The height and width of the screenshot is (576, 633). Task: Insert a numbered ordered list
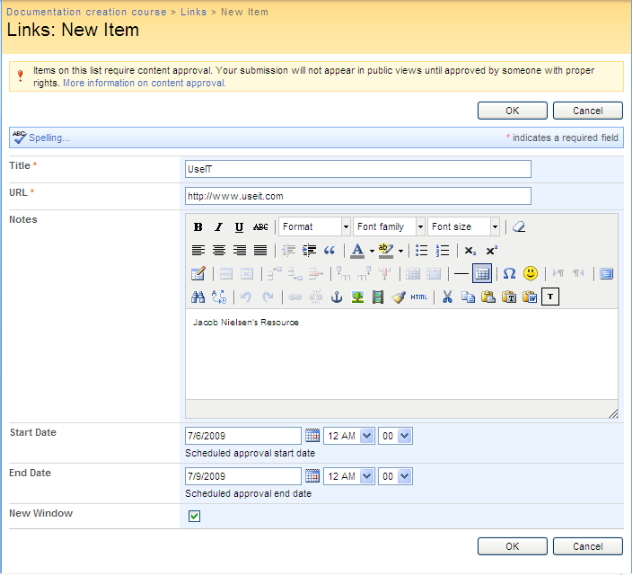pyautogui.click(x=442, y=251)
